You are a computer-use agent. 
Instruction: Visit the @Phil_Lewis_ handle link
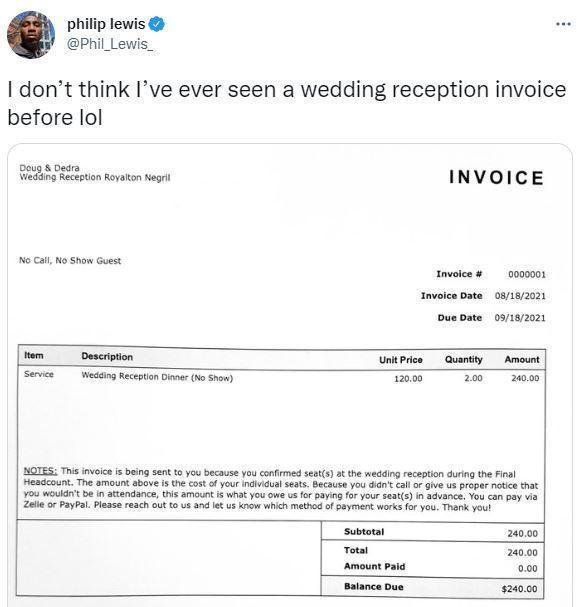pos(110,44)
